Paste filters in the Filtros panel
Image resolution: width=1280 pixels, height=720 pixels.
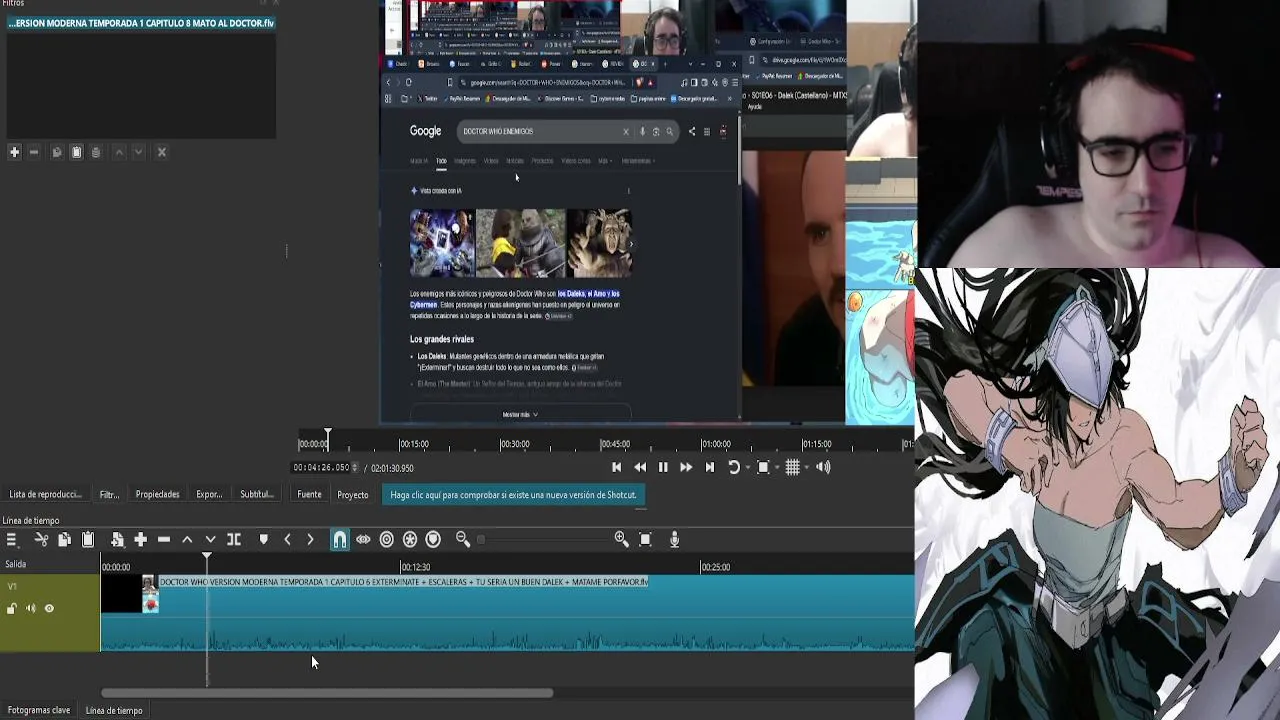click(x=76, y=152)
